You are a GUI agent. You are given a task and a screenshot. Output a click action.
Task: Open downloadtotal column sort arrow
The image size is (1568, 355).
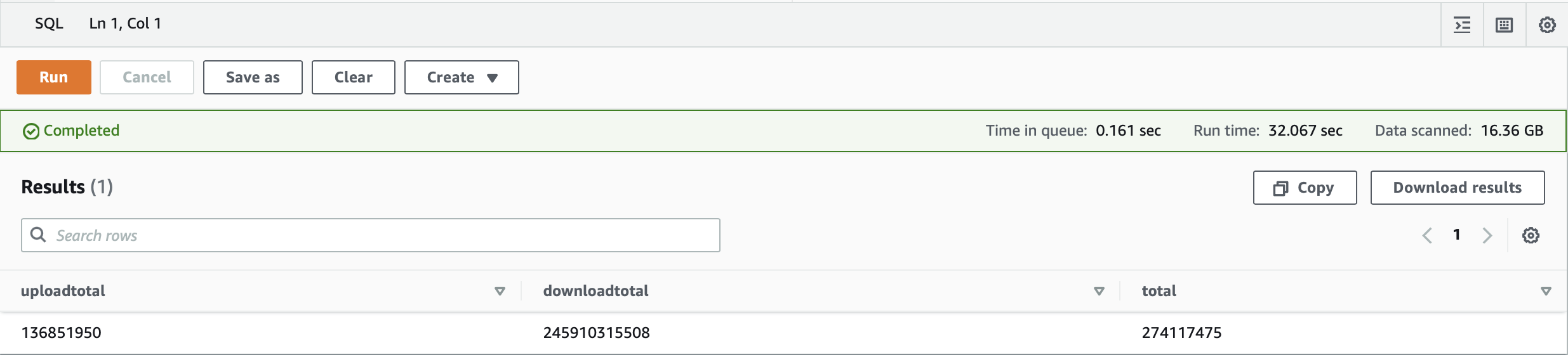(1099, 291)
